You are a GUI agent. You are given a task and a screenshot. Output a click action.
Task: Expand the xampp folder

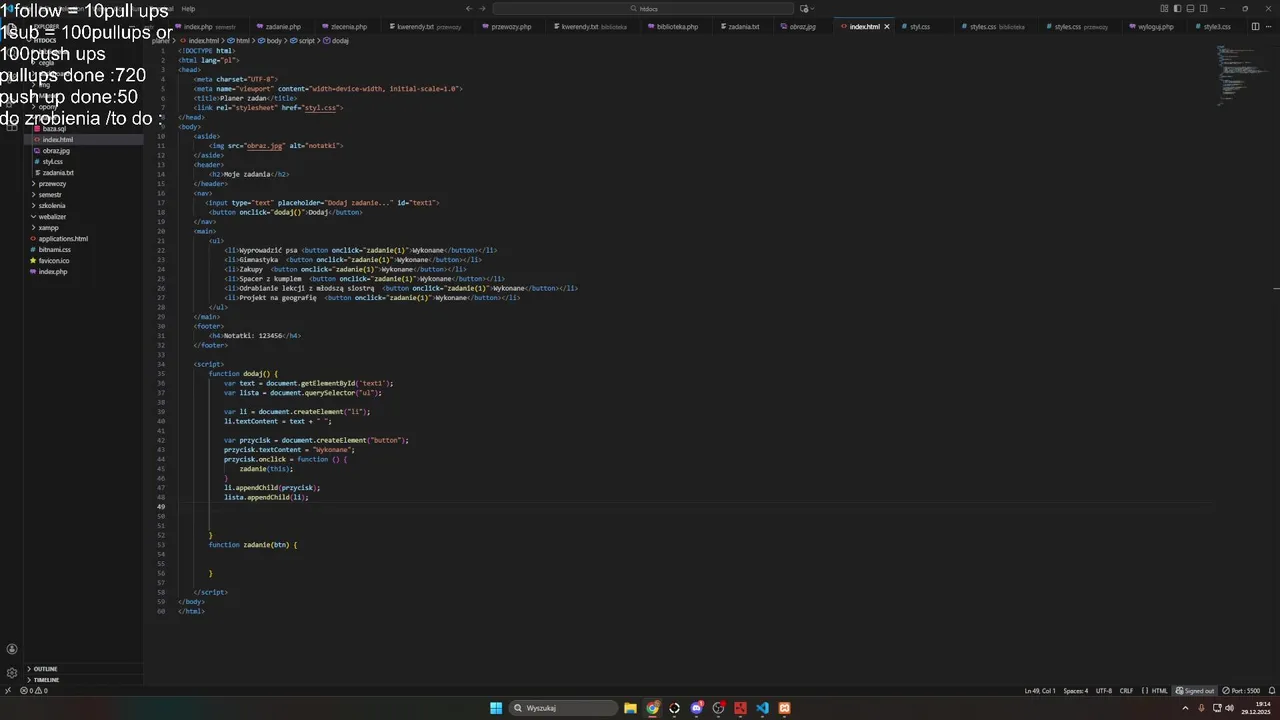pos(84,228)
